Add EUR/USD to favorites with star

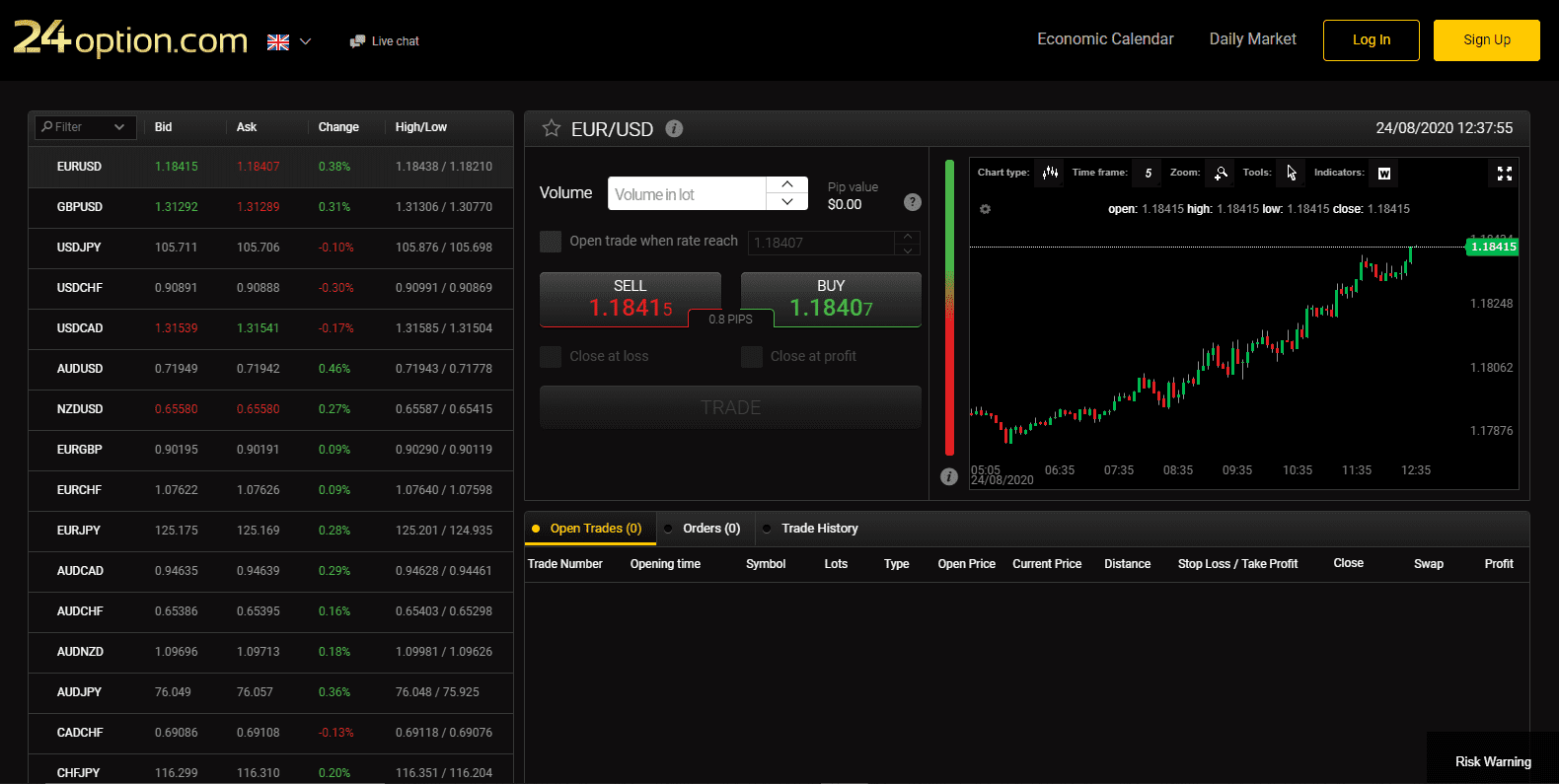point(552,128)
